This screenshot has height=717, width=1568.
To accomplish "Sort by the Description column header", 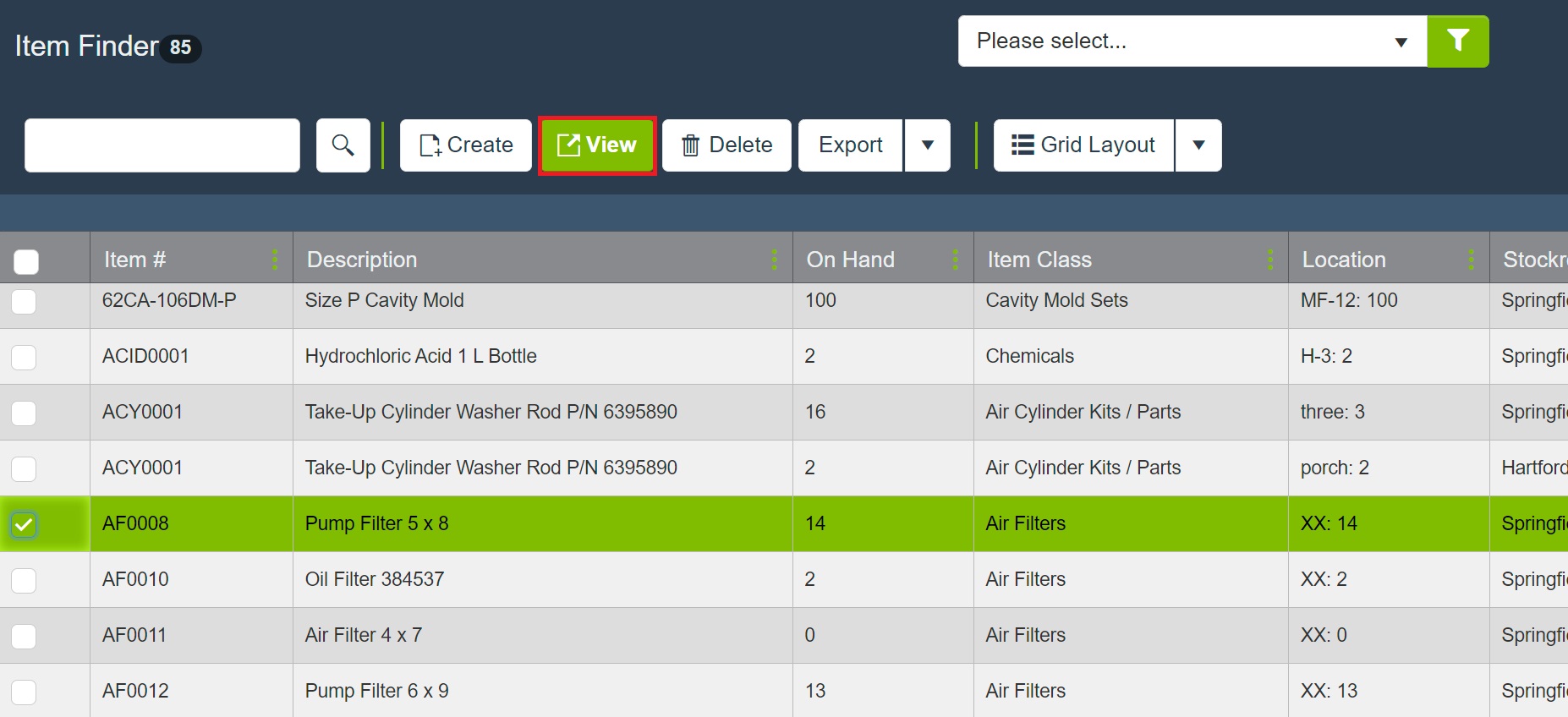I will [x=362, y=260].
